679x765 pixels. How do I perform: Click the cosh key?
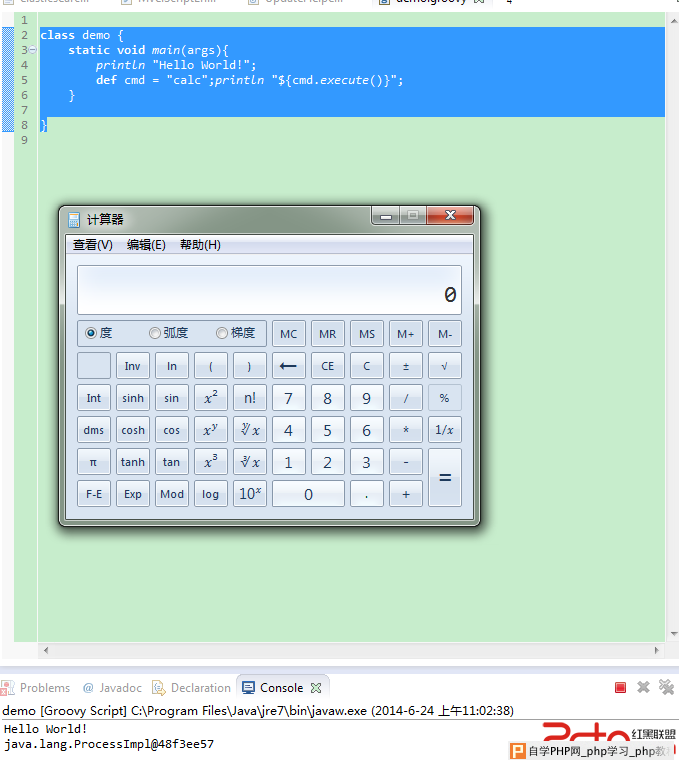click(x=133, y=430)
